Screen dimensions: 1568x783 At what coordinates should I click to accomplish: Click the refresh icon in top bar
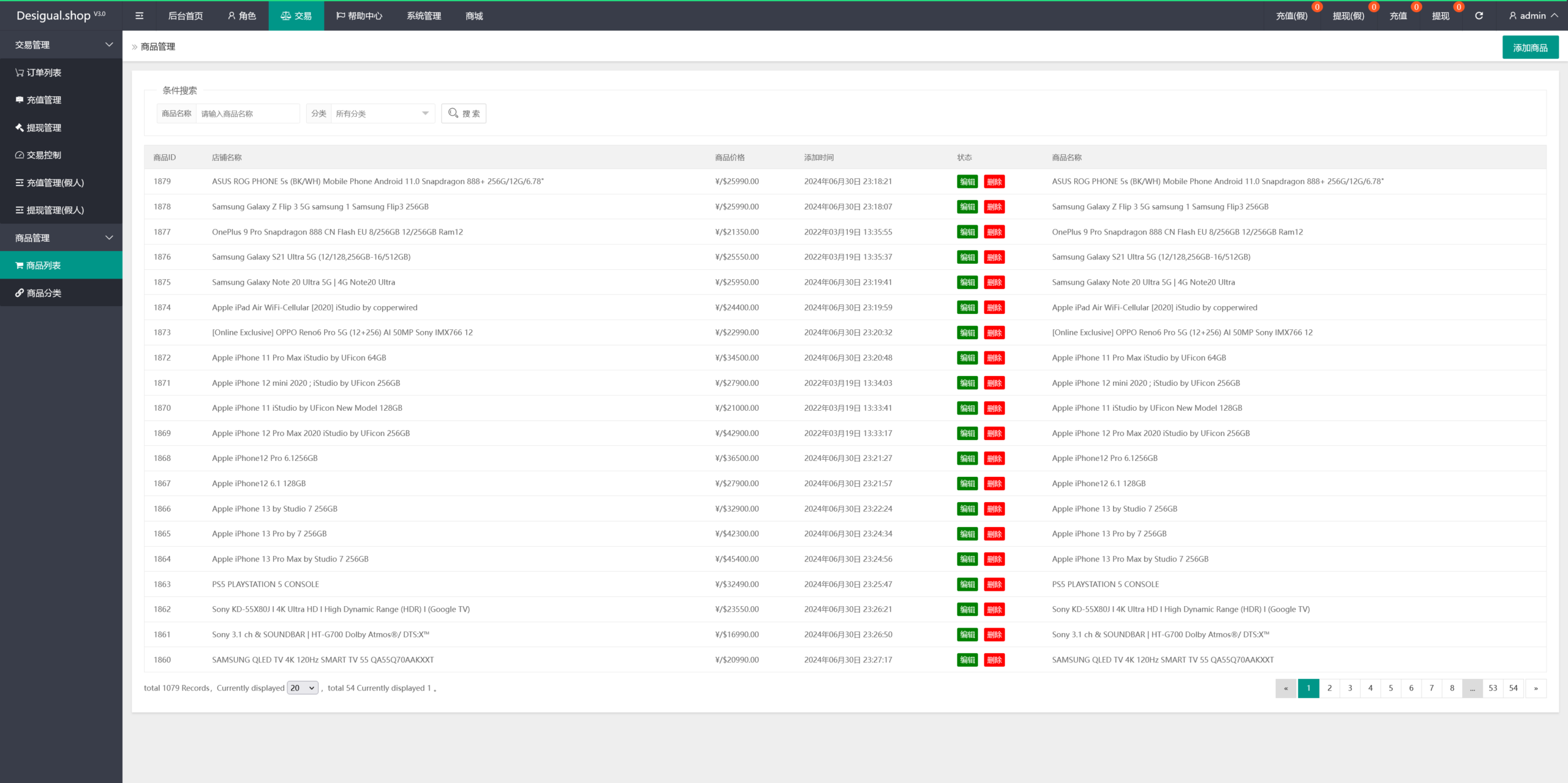pos(1479,16)
